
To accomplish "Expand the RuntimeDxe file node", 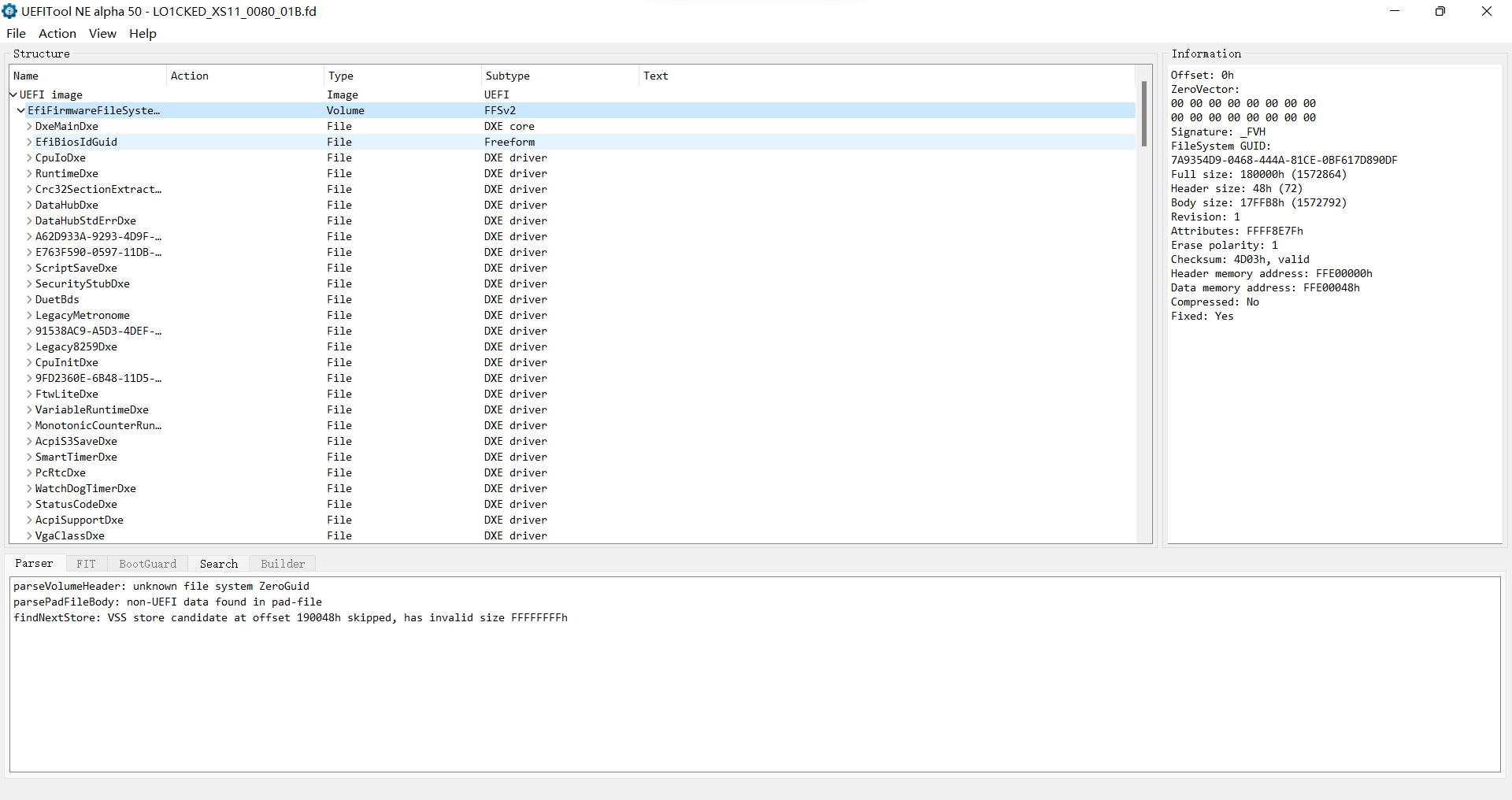I will click(29, 173).
